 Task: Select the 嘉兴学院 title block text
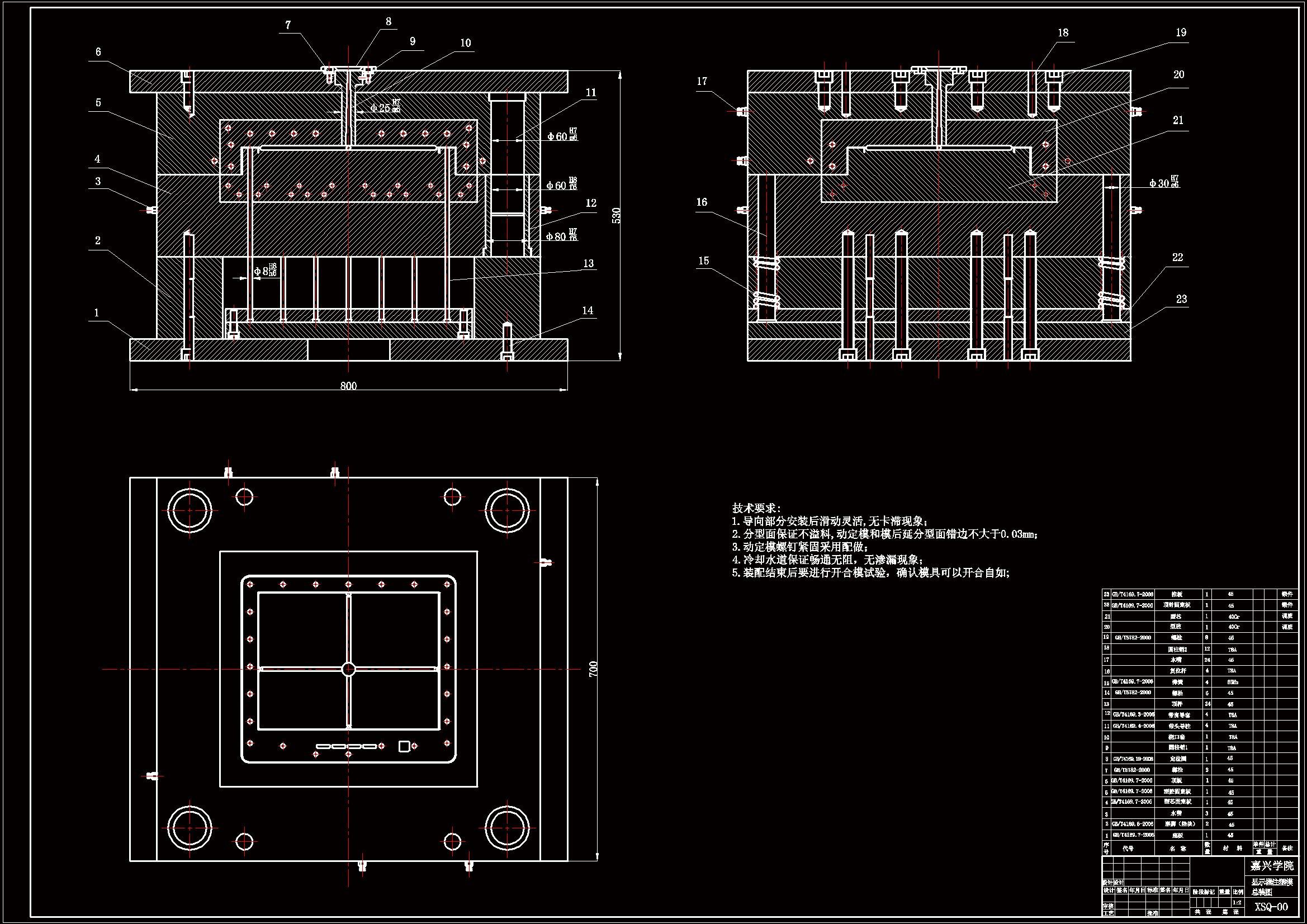(1272, 866)
